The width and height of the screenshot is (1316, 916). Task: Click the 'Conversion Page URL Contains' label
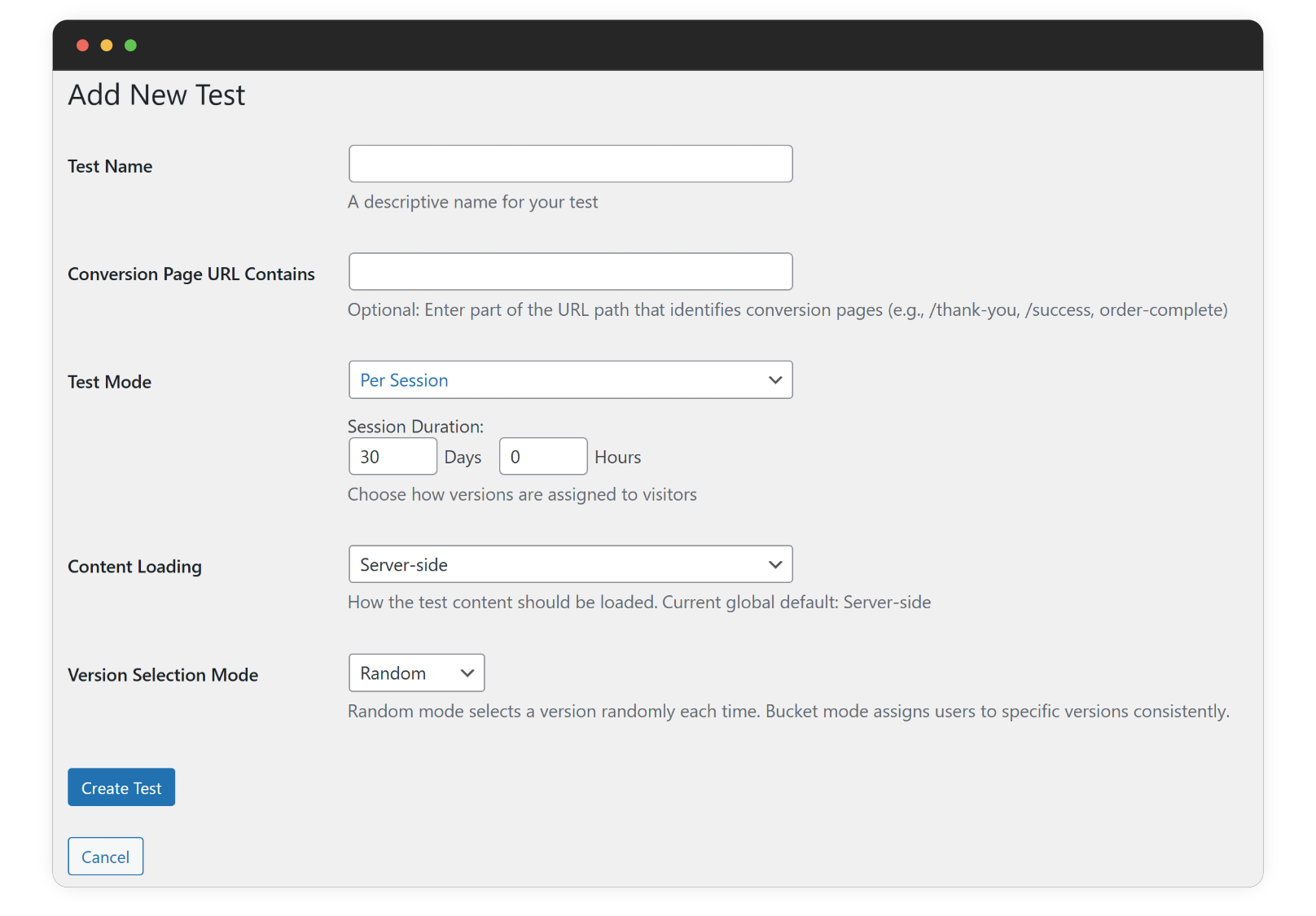point(191,274)
